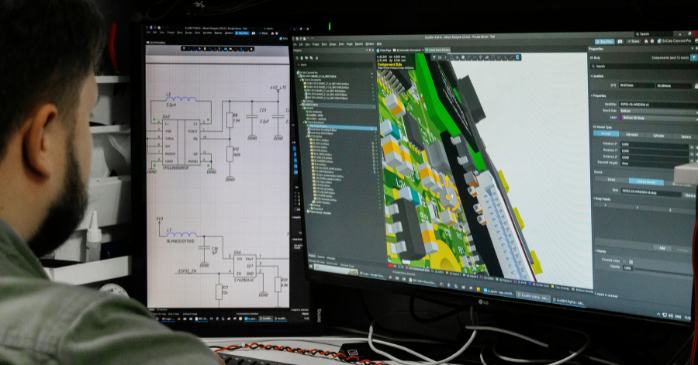The image size is (698, 365).
Task: Select Embed Model as source
Action: (646, 182)
